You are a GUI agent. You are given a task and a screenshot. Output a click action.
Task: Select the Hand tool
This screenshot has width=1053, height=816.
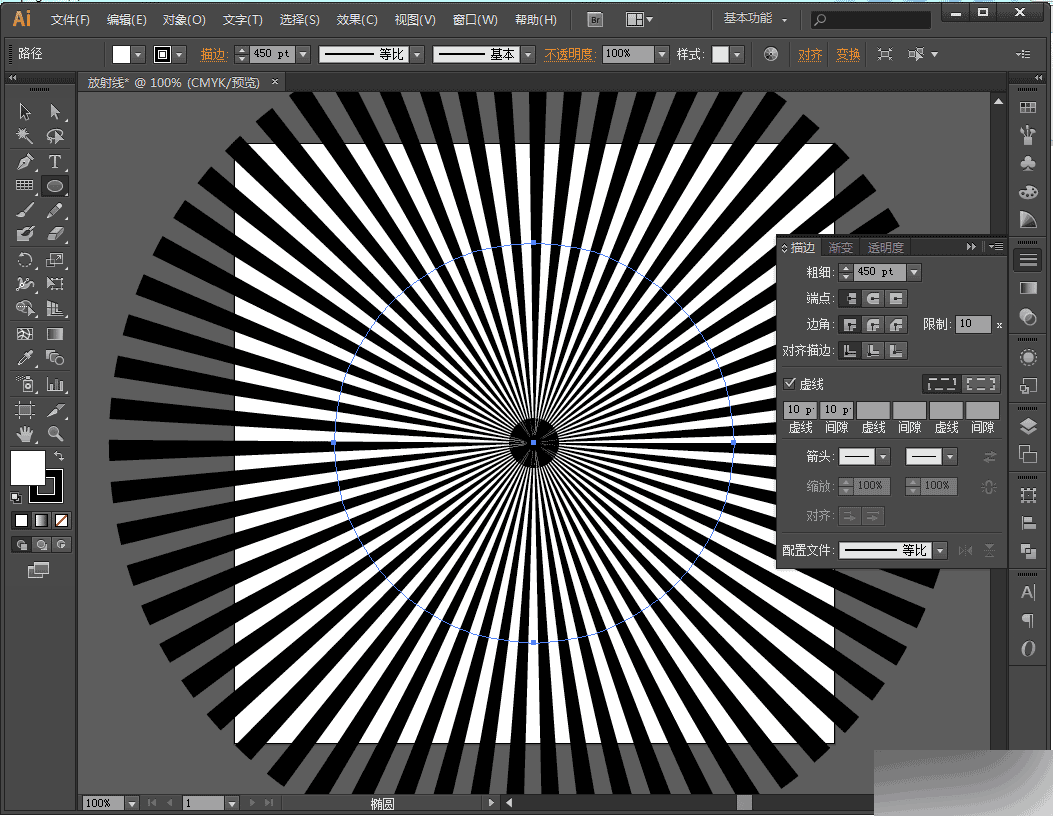(x=25, y=434)
